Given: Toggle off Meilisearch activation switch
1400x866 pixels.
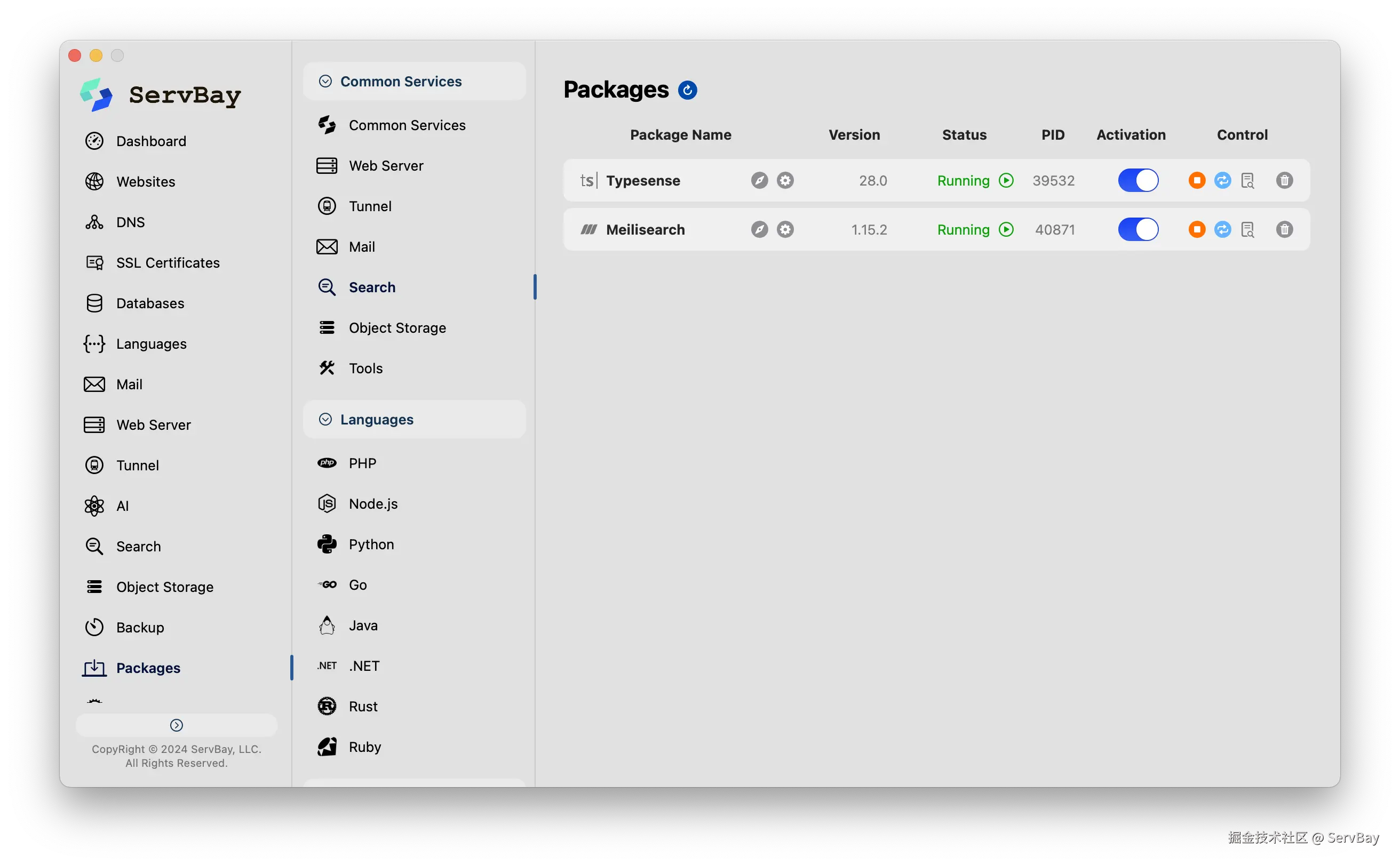Looking at the screenshot, I should coord(1138,230).
